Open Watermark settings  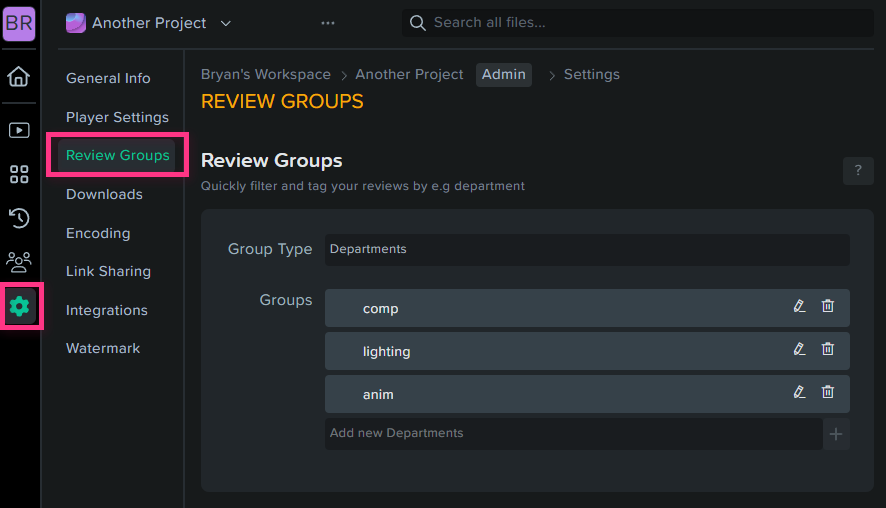[x=103, y=348]
